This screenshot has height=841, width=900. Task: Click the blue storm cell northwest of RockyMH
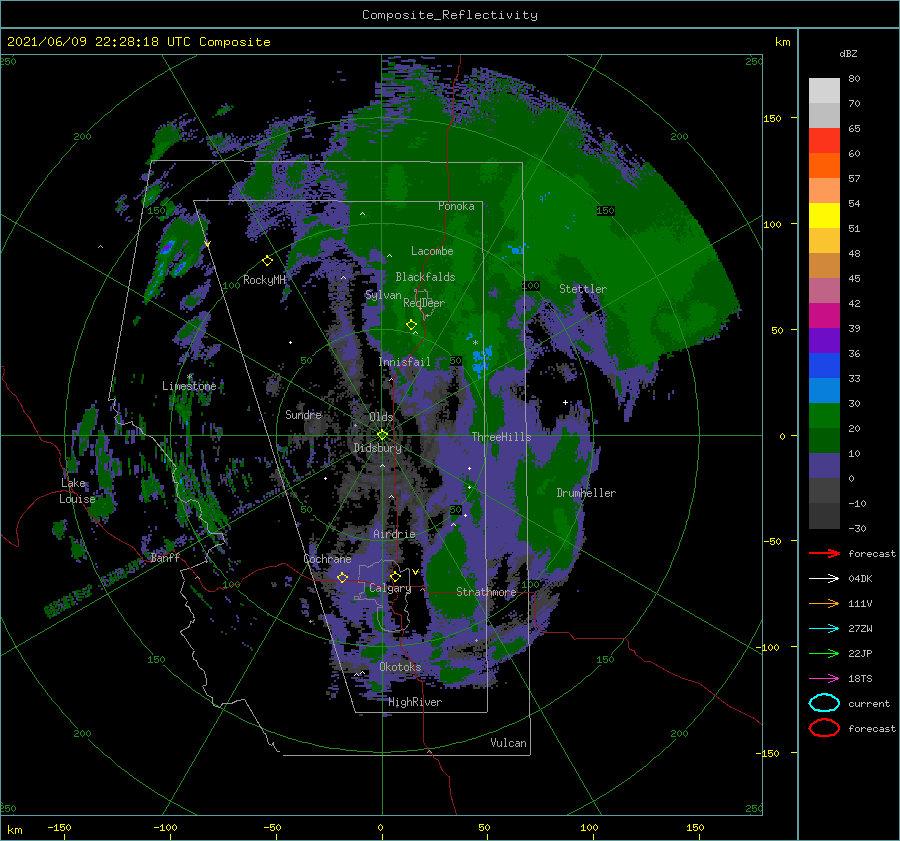click(166, 248)
